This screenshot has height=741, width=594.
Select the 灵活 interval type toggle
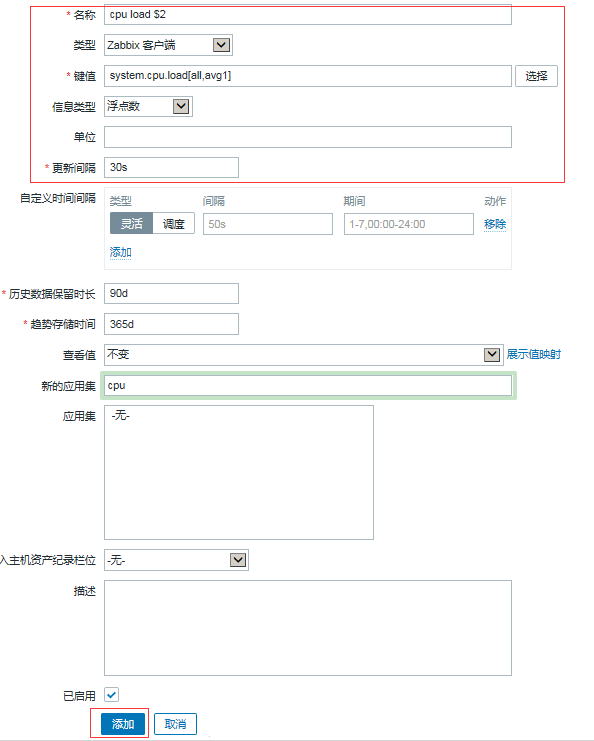coord(131,224)
